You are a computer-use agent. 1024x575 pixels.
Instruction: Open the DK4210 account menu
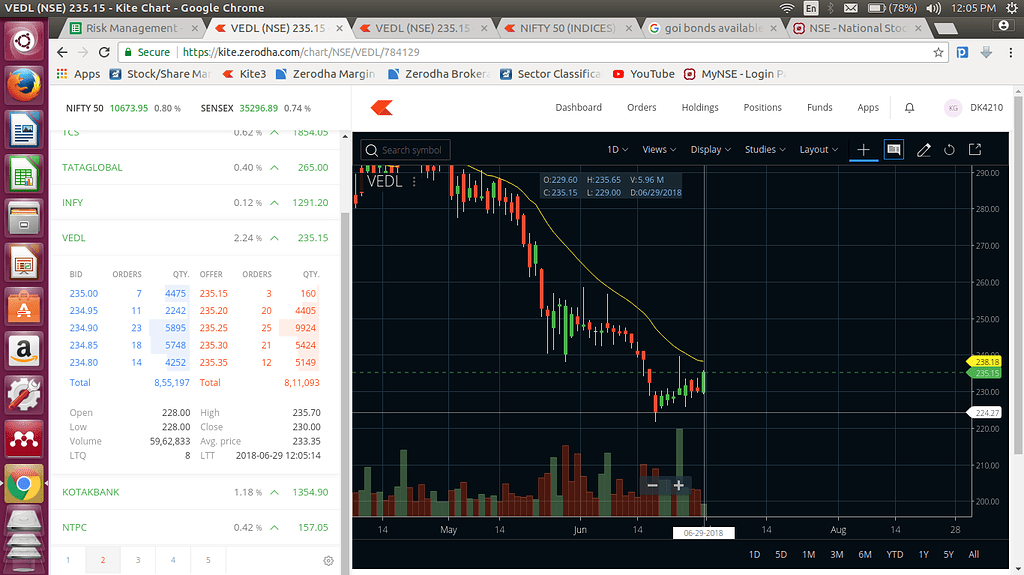point(986,108)
